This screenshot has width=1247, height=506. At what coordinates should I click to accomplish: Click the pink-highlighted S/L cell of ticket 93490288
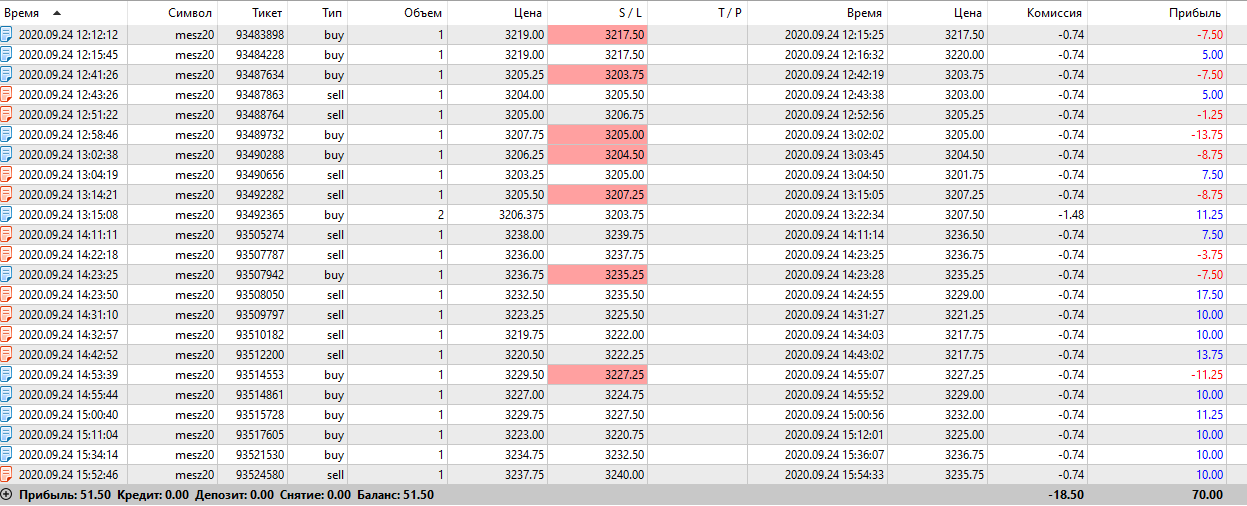pos(597,154)
